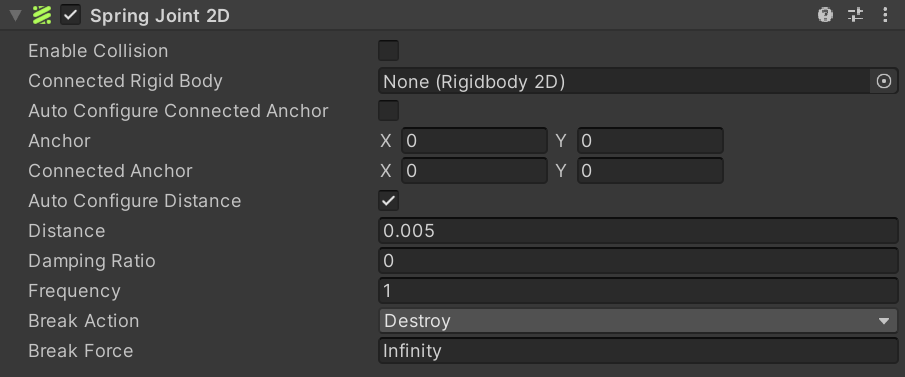Collapse the Spring Joint 2D foldout arrow
Viewport: 905px width, 377px height.
pos(16,16)
